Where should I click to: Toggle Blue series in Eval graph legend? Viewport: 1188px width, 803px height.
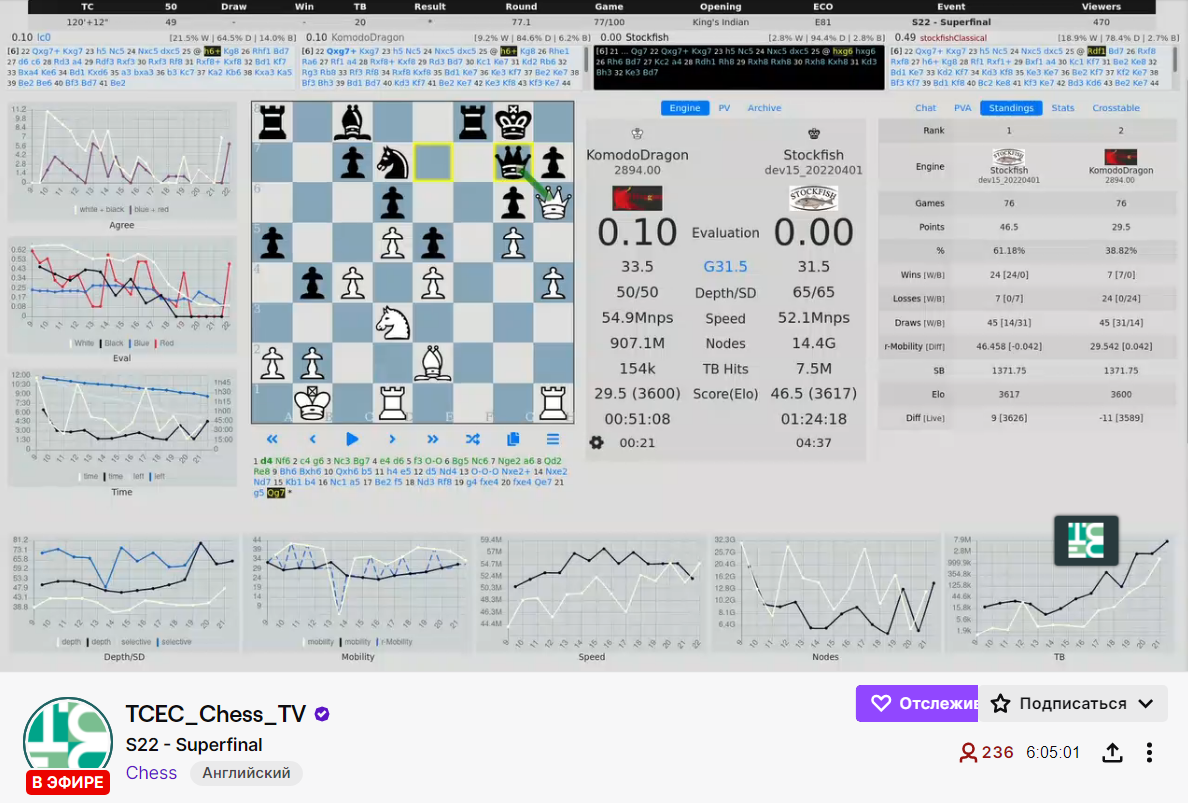pos(139,343)
